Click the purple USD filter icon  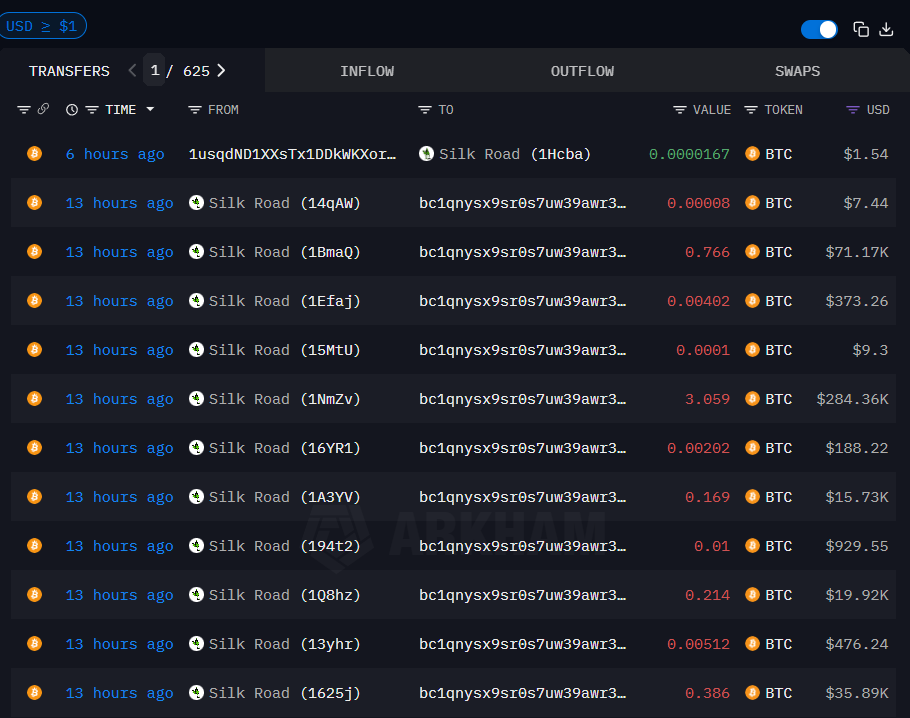(853, 110)
